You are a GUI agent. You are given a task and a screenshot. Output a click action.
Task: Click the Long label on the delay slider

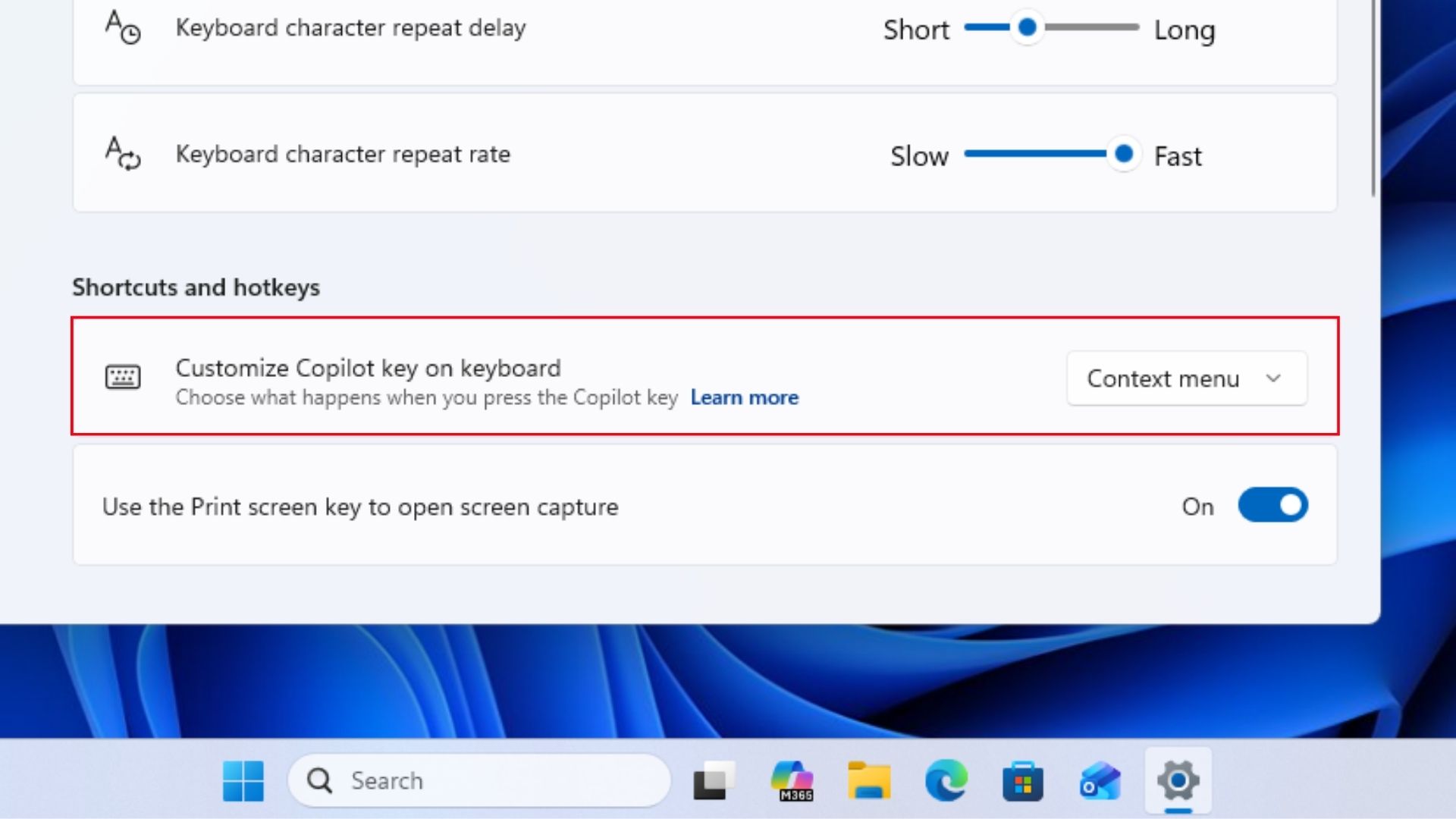point(1185,30)
